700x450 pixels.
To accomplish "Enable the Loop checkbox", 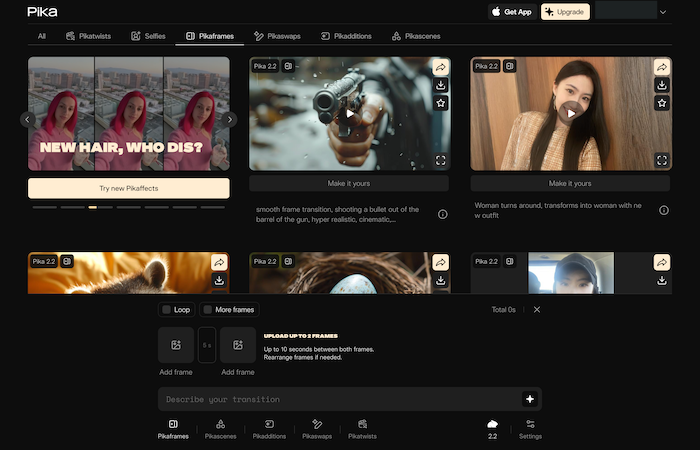I will [x=167, y=310].
